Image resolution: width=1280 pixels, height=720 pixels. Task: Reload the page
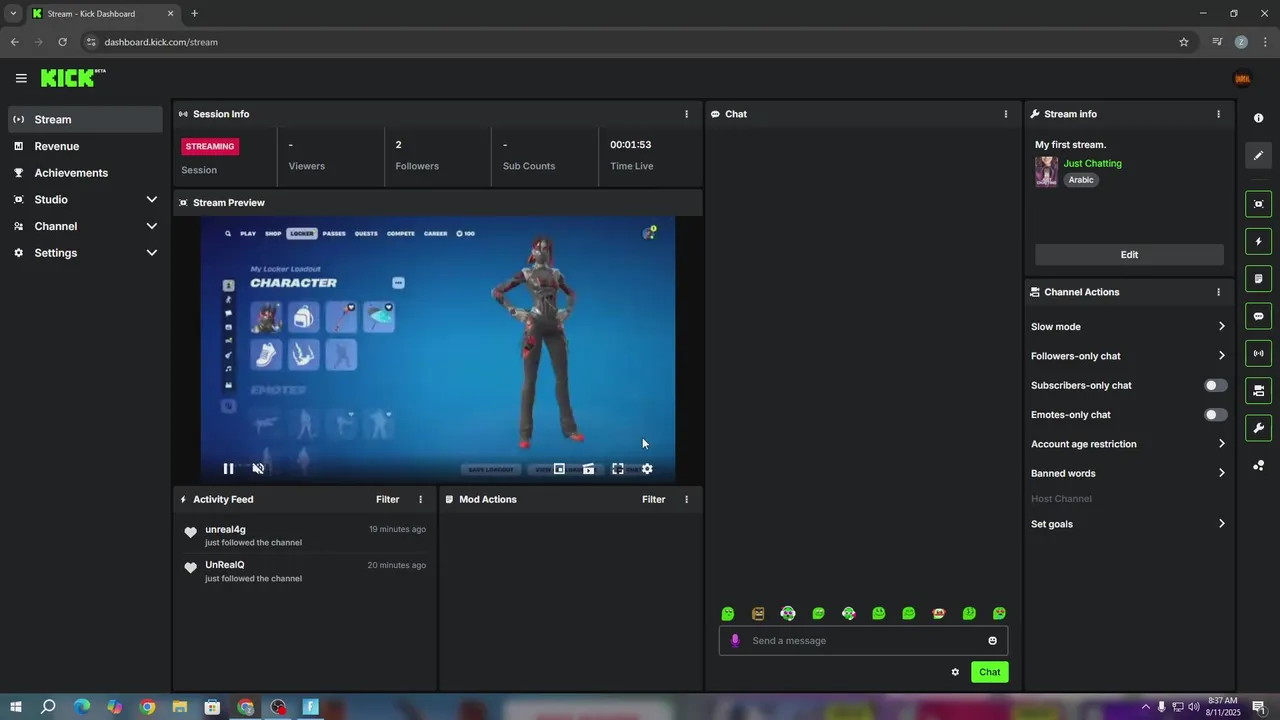coord(62,42)
